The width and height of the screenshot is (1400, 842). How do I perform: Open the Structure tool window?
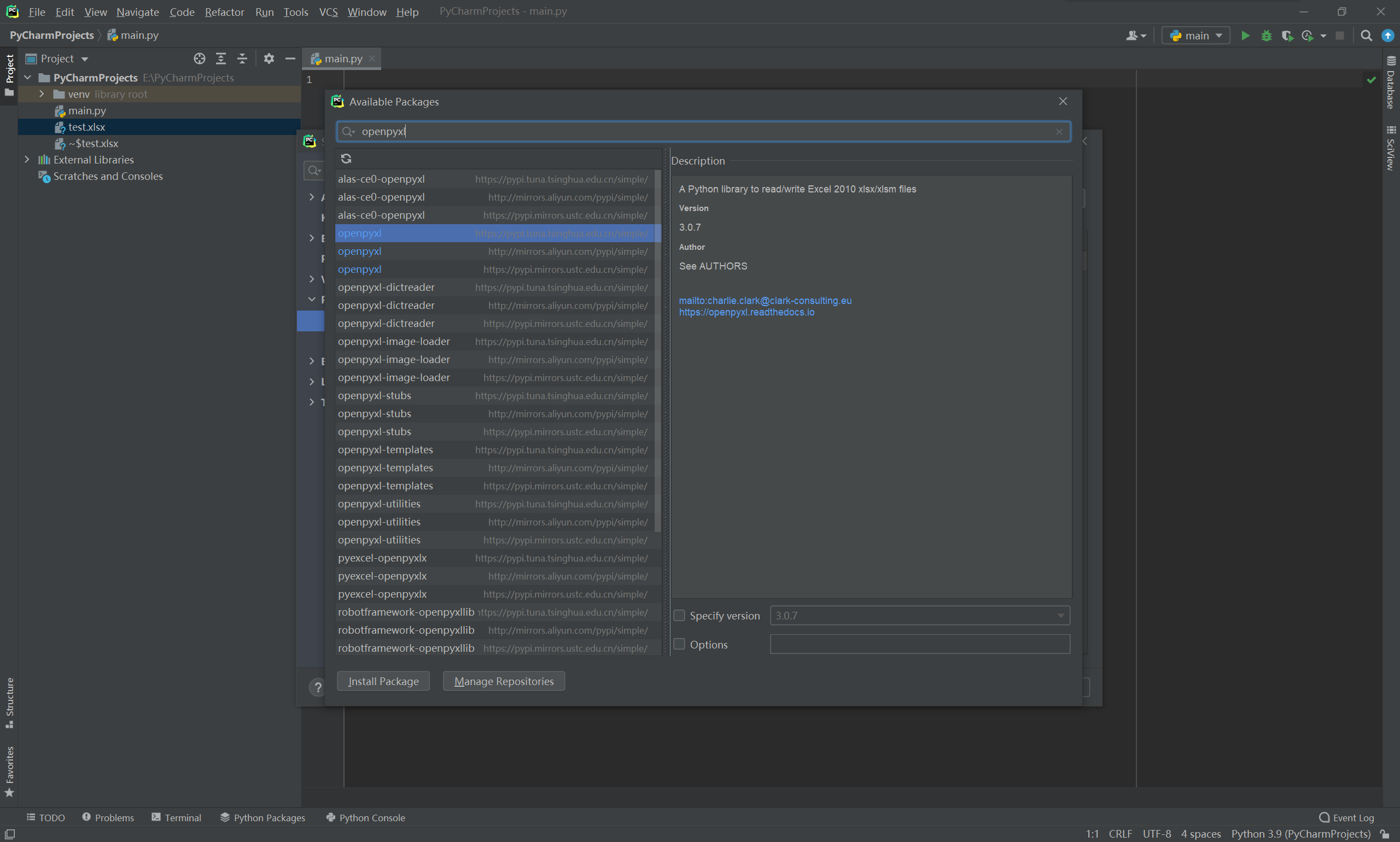10,703
